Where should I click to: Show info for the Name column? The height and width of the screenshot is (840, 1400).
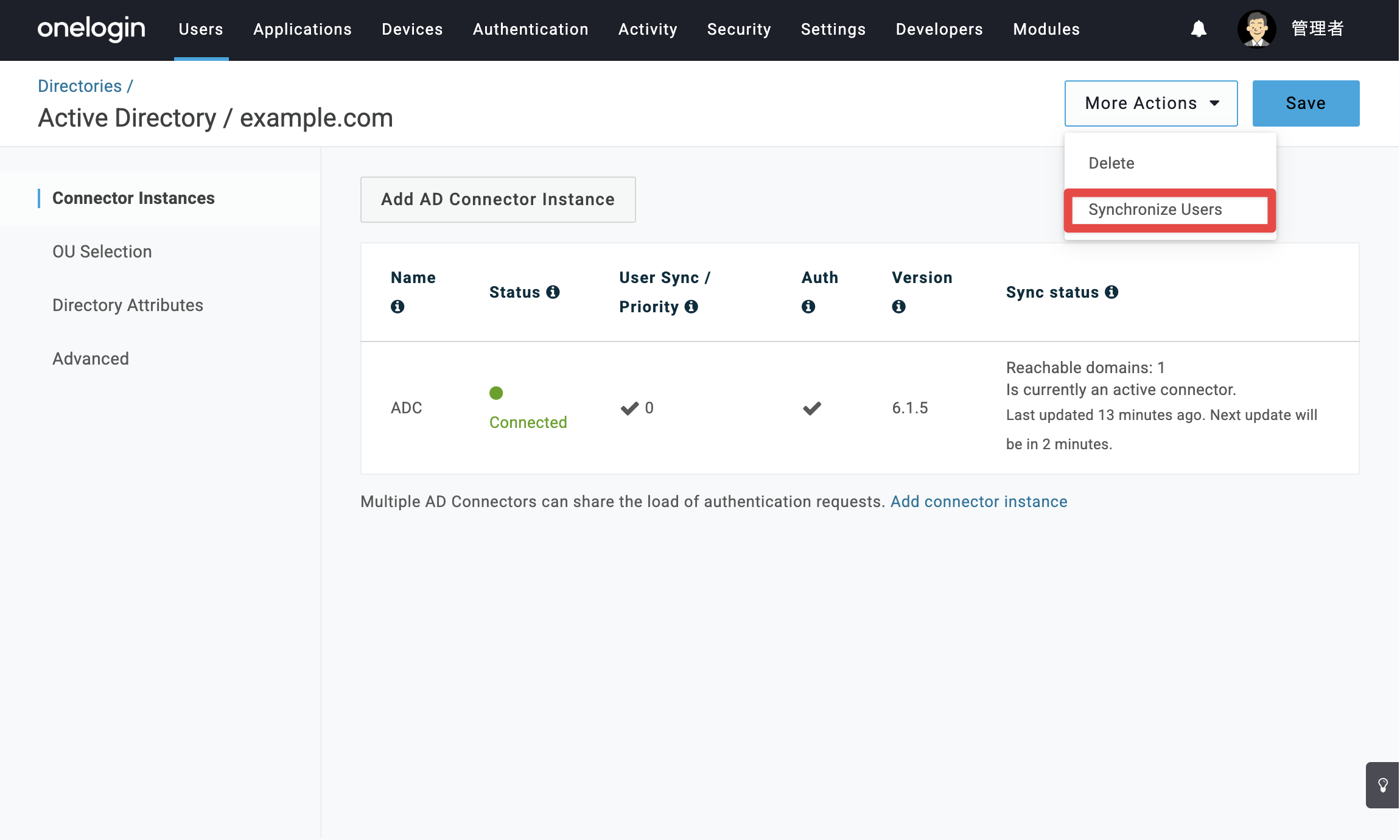coord(397,307)
